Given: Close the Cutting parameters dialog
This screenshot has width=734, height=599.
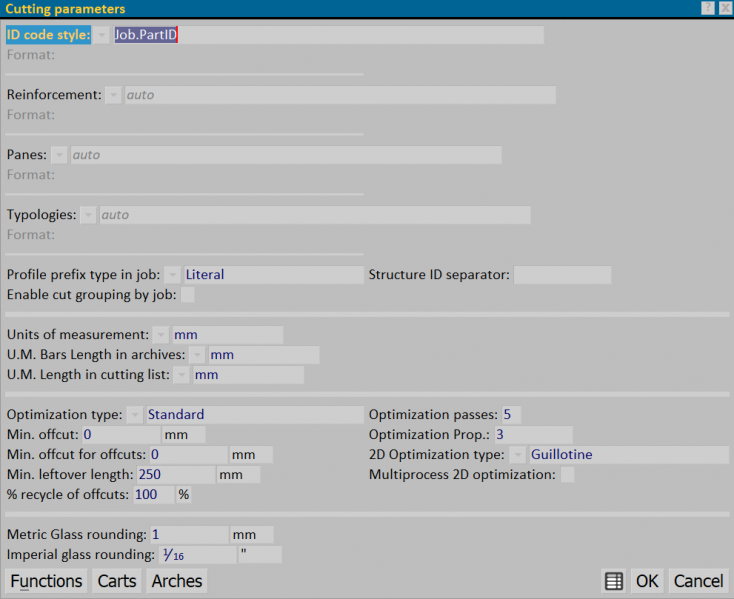Looking at the screenshot, I should 725,8.
